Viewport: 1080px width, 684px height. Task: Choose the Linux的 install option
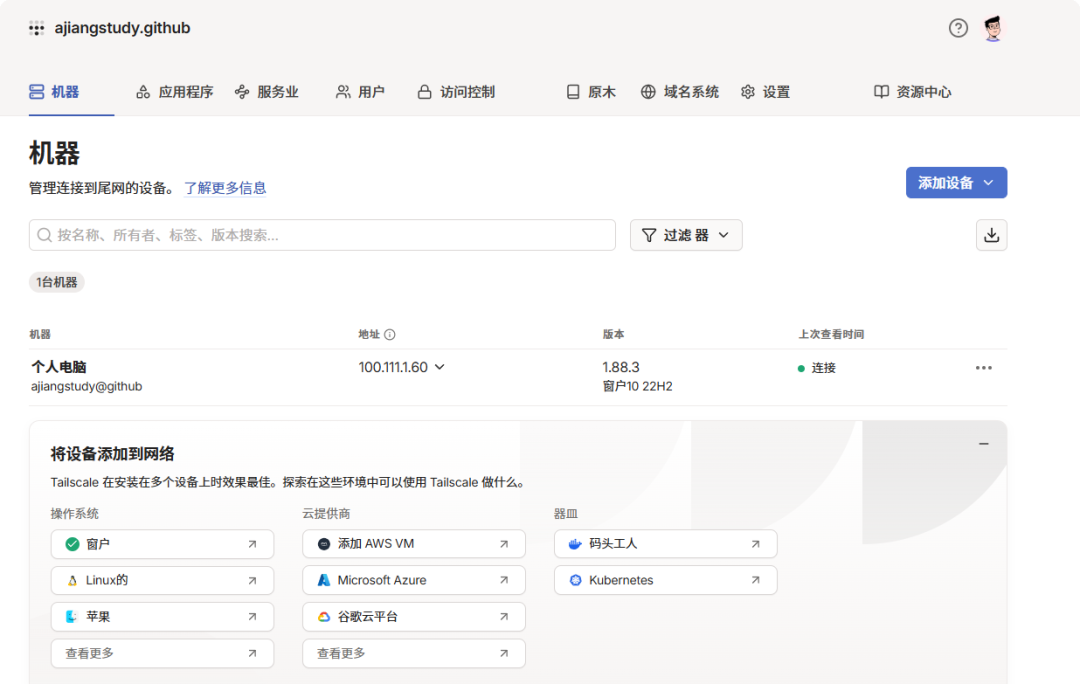(162, 580)
